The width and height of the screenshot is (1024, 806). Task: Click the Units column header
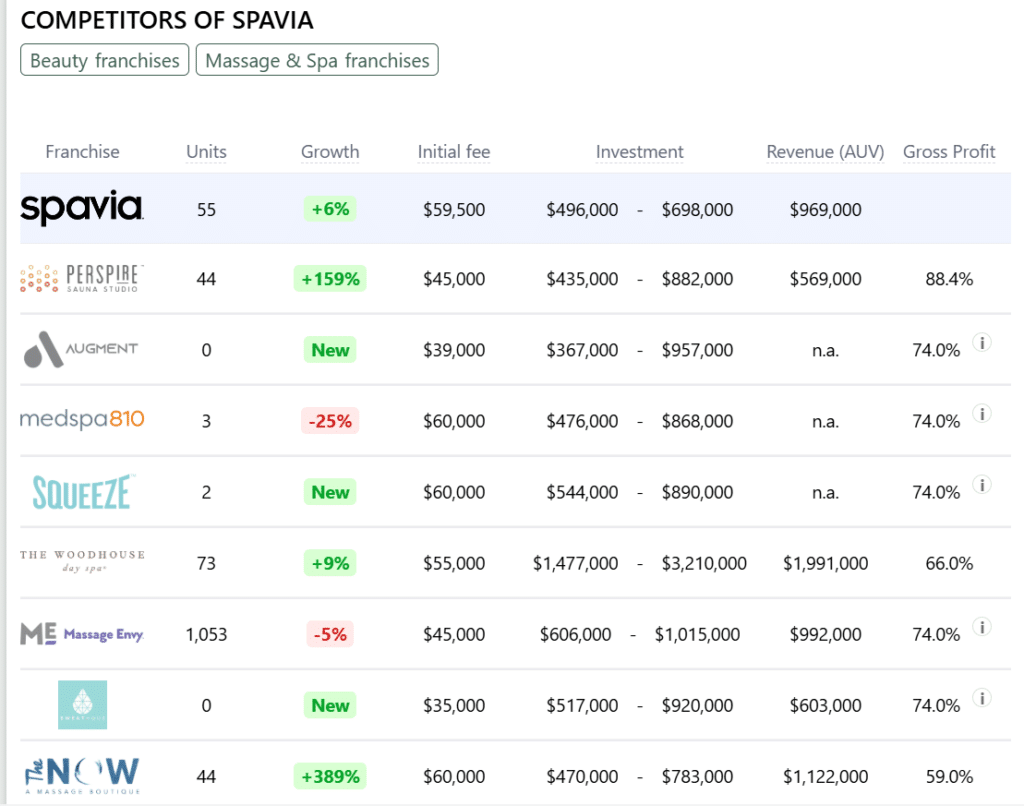click(x=206, y=152)
